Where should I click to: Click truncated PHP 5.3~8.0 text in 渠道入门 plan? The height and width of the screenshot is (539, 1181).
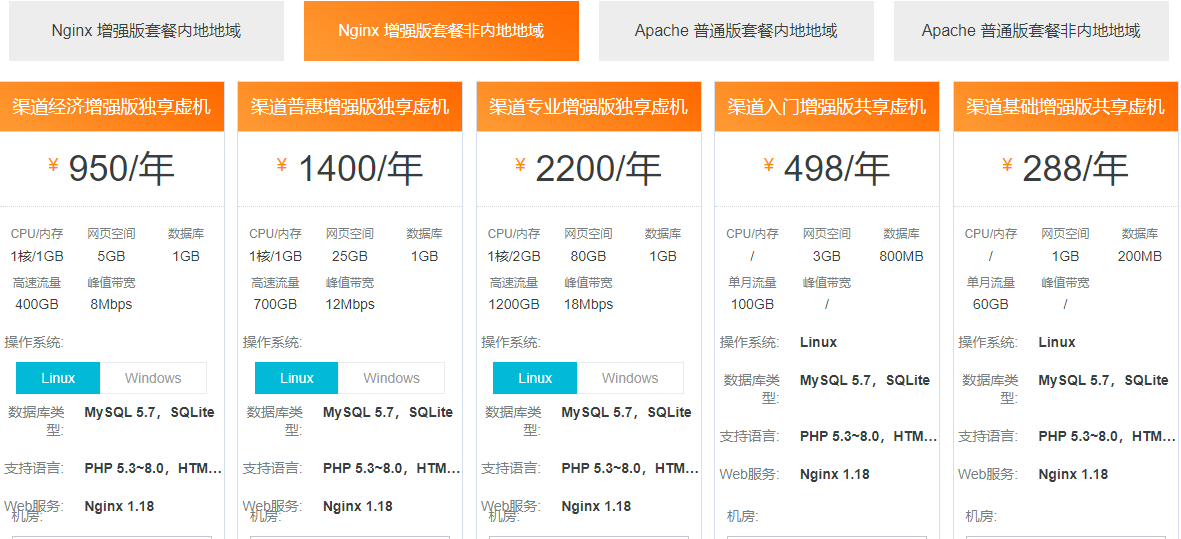coord(868,436)
